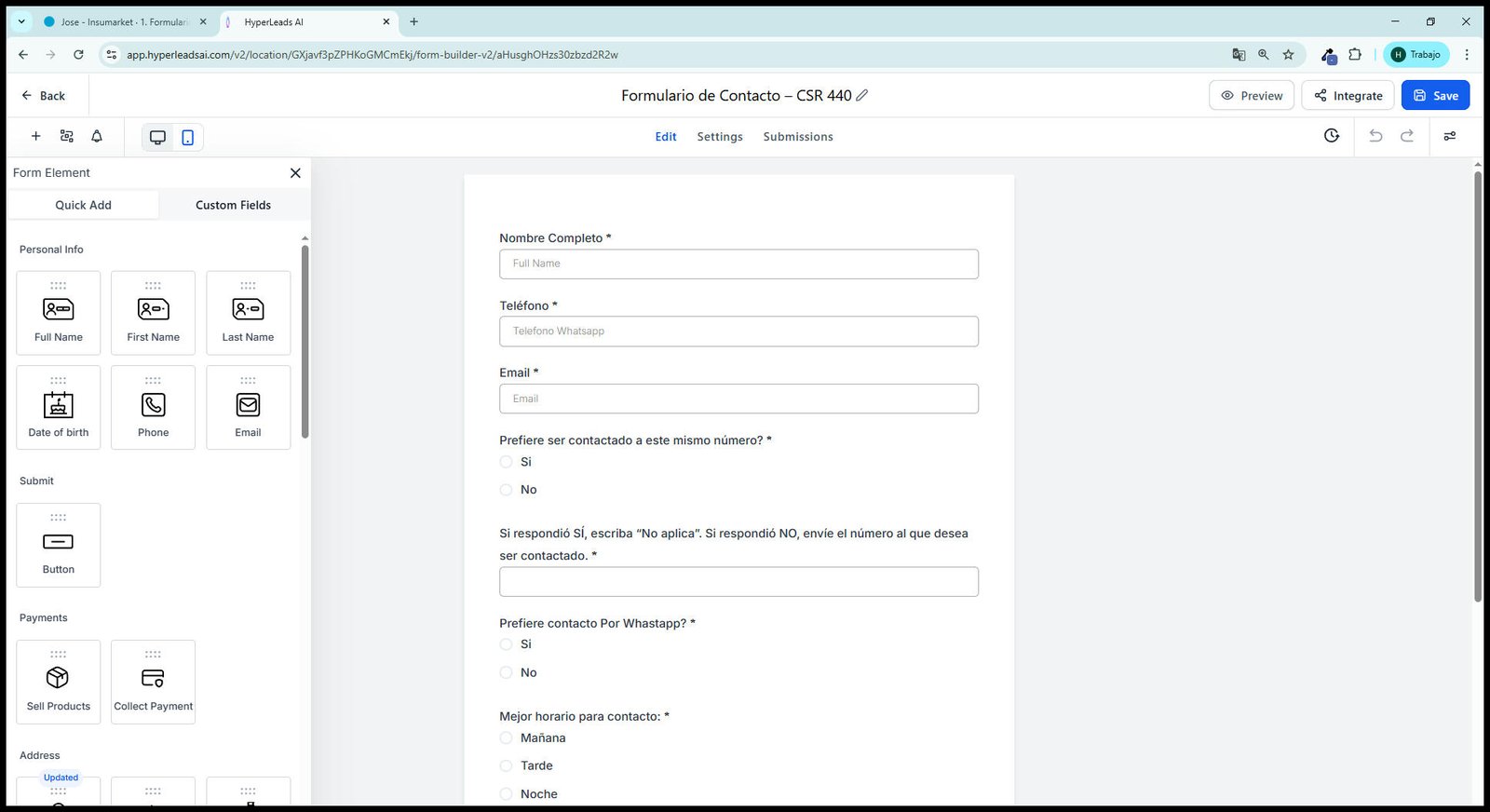Add the Phone element tile
The height and width of the screenshot is (812, 1490).
(x=153, y=407)
